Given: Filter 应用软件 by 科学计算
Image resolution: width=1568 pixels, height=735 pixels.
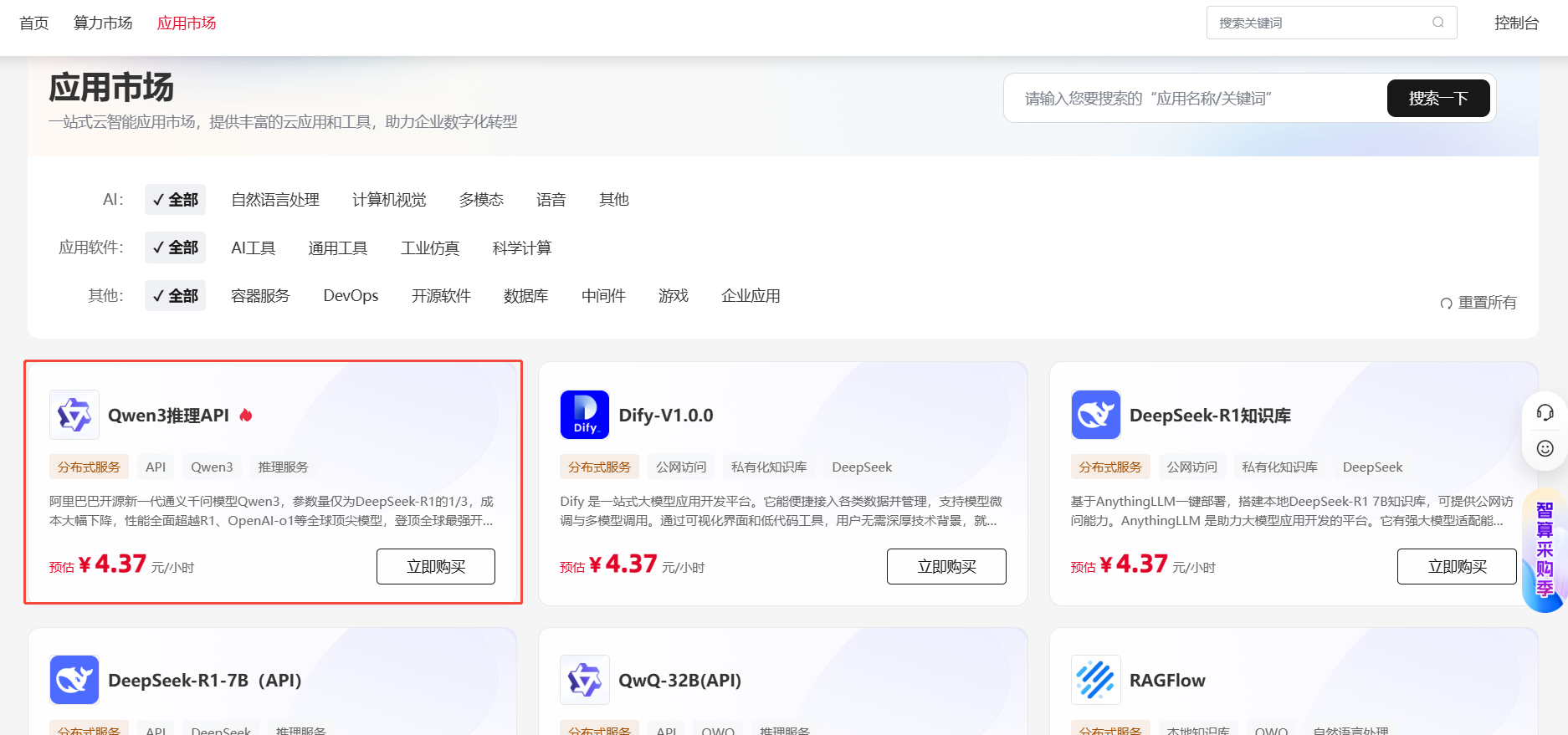Looking at the screenshot, I should point(522,248).
